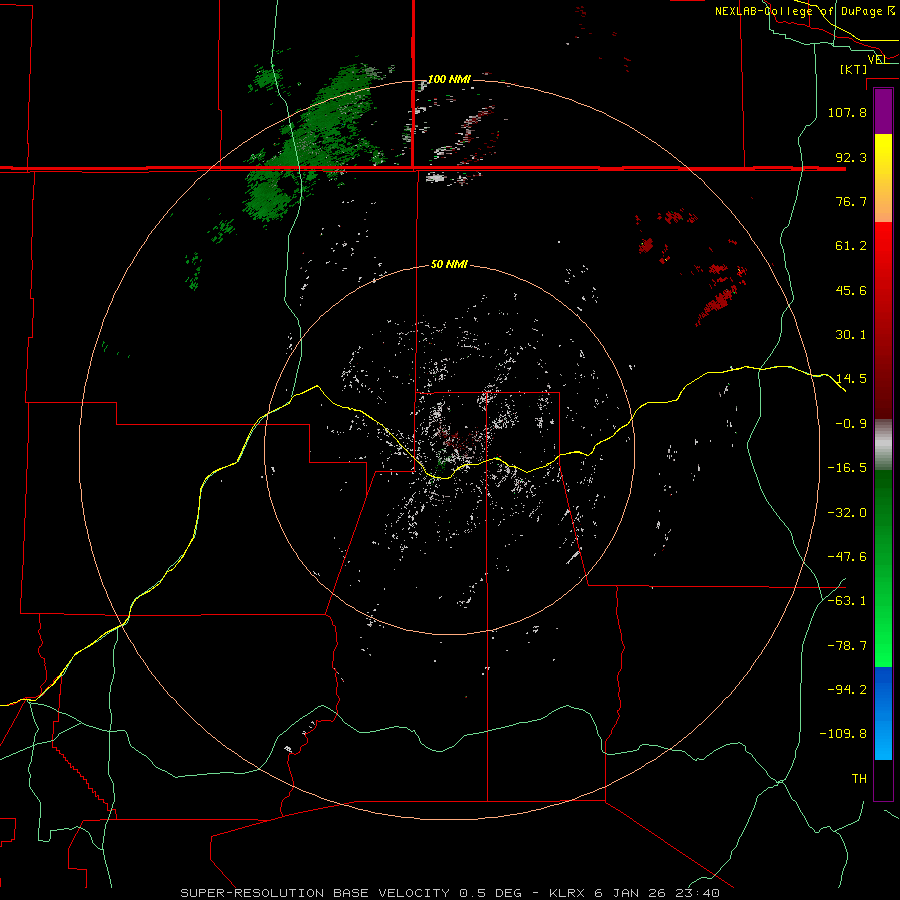Click the 76.7 velocity scale value
Viewport: 900px width, 900px height.
851,201
